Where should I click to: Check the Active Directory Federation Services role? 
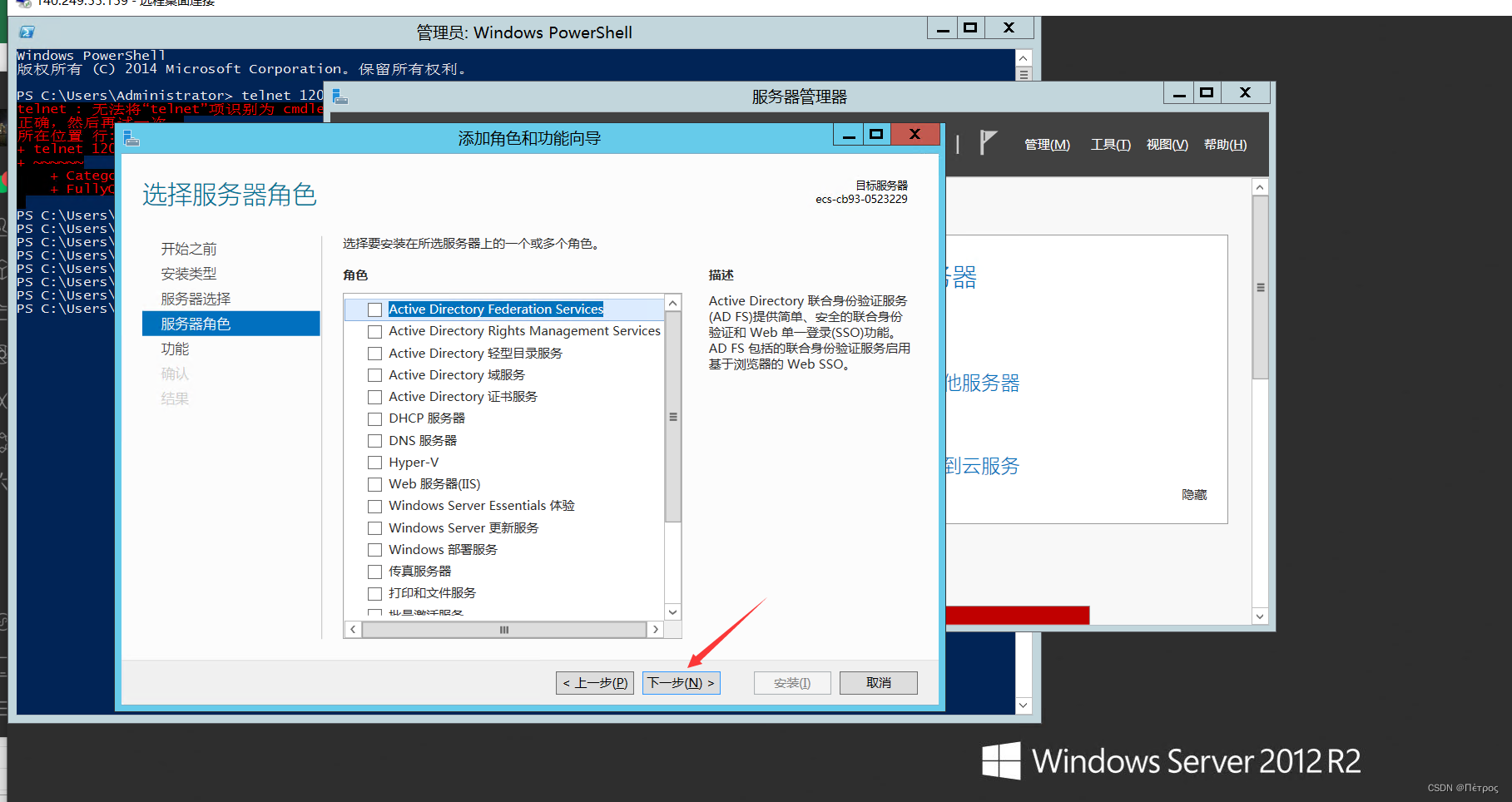374,309
